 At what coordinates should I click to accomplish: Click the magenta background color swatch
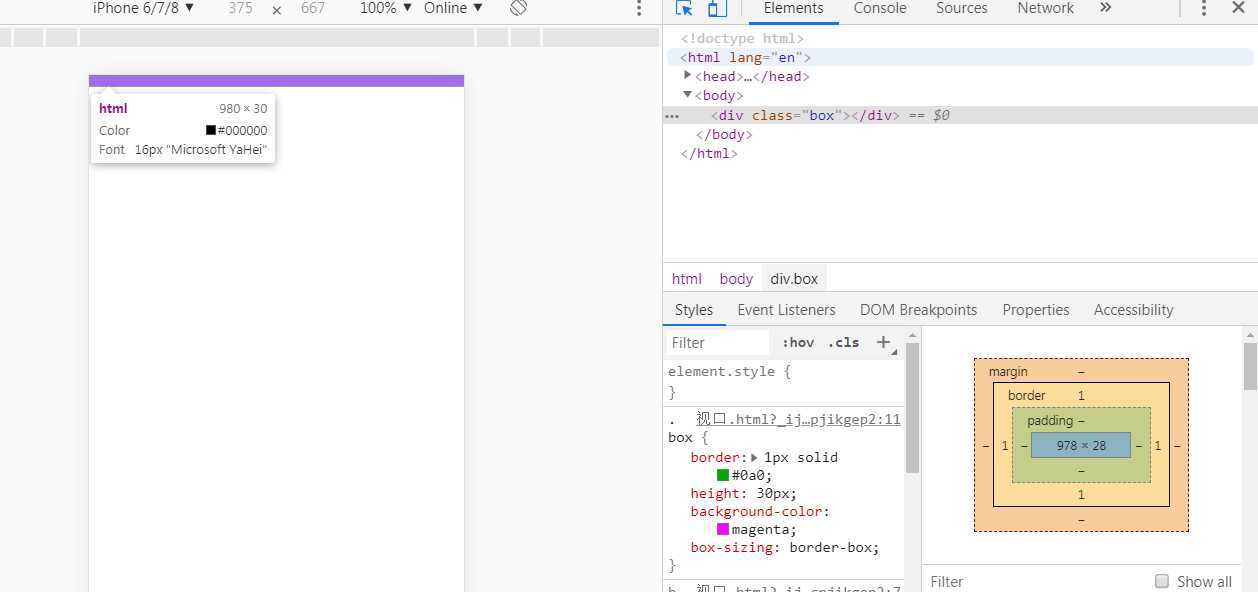(723, 529)
